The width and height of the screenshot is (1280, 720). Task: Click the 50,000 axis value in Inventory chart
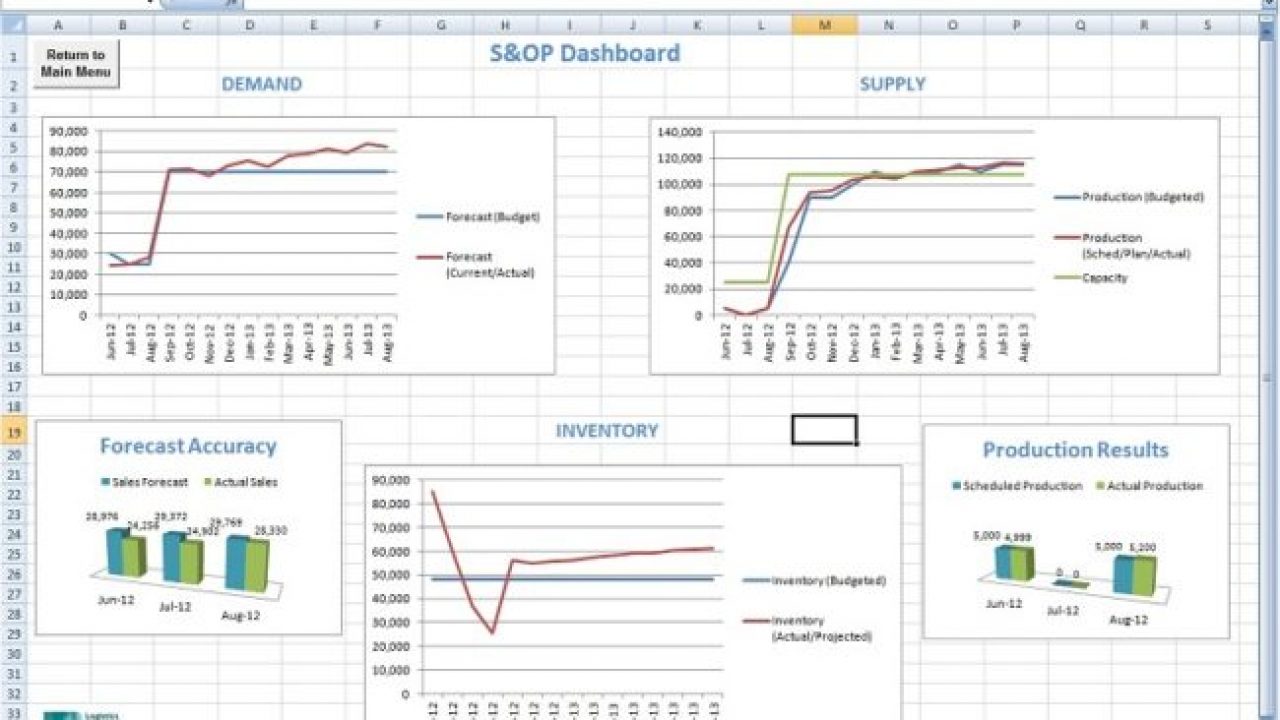[391, 575]
